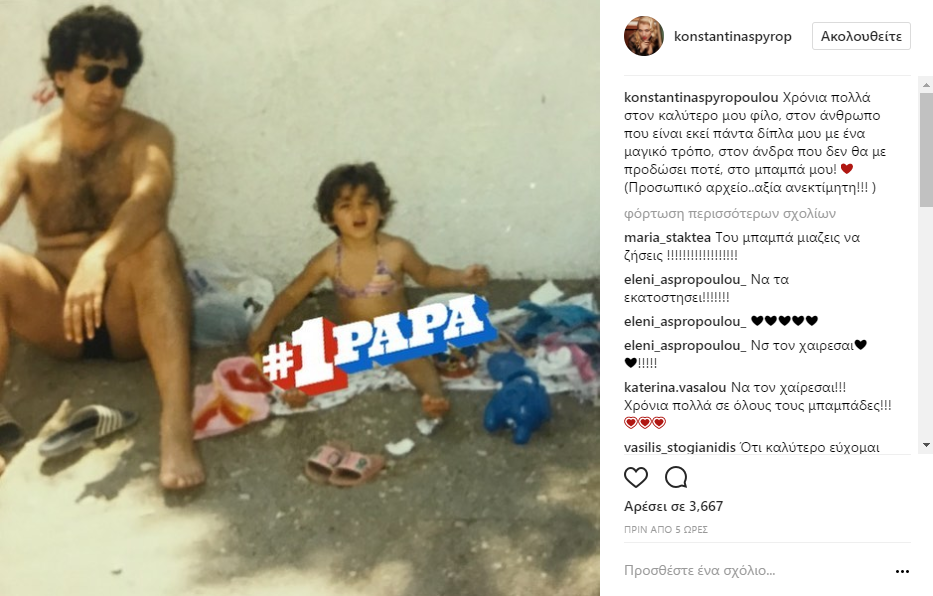The image size is (933, 596).
Task: Click konstantinaspyropoulou username in the caption
Action: (x=701, y=97)
